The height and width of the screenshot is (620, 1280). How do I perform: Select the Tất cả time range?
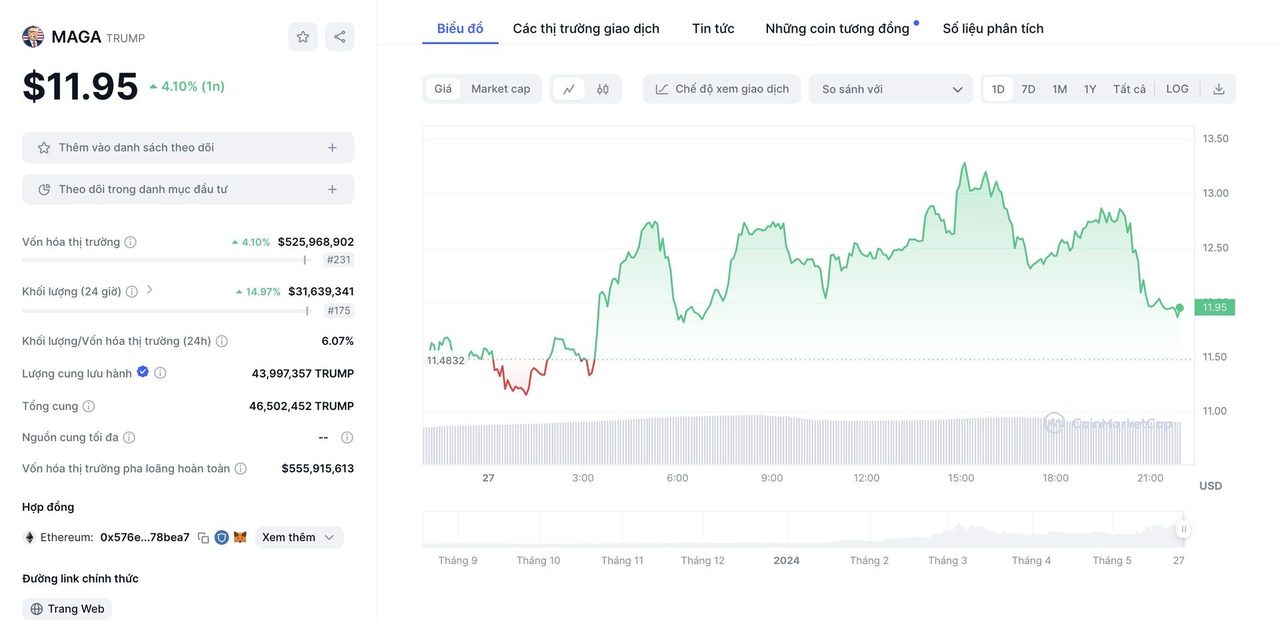[x=1130, y=89]
